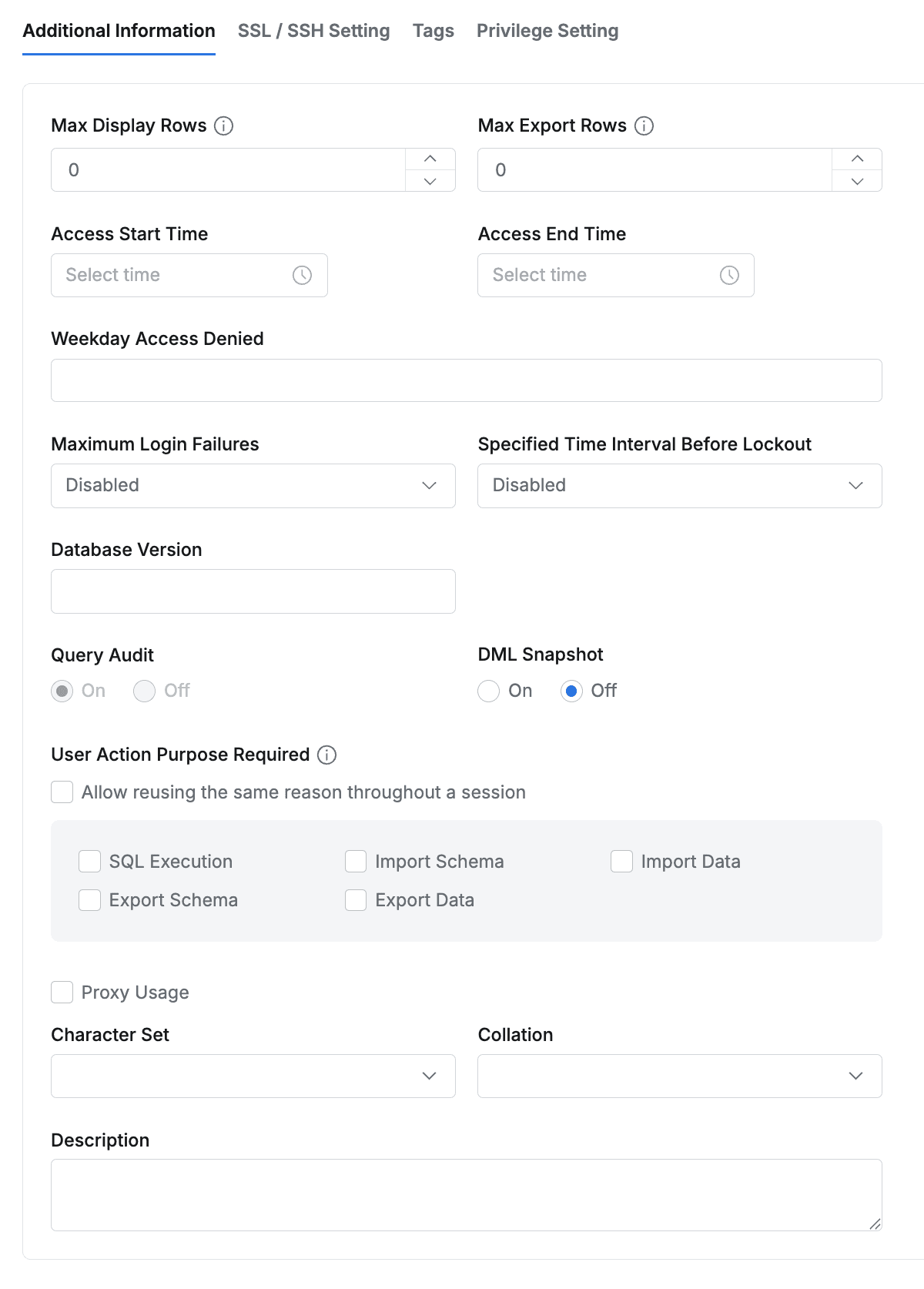Click the Max Export Rows info icon
The image size is (924, 1289).
coord(644,125)
